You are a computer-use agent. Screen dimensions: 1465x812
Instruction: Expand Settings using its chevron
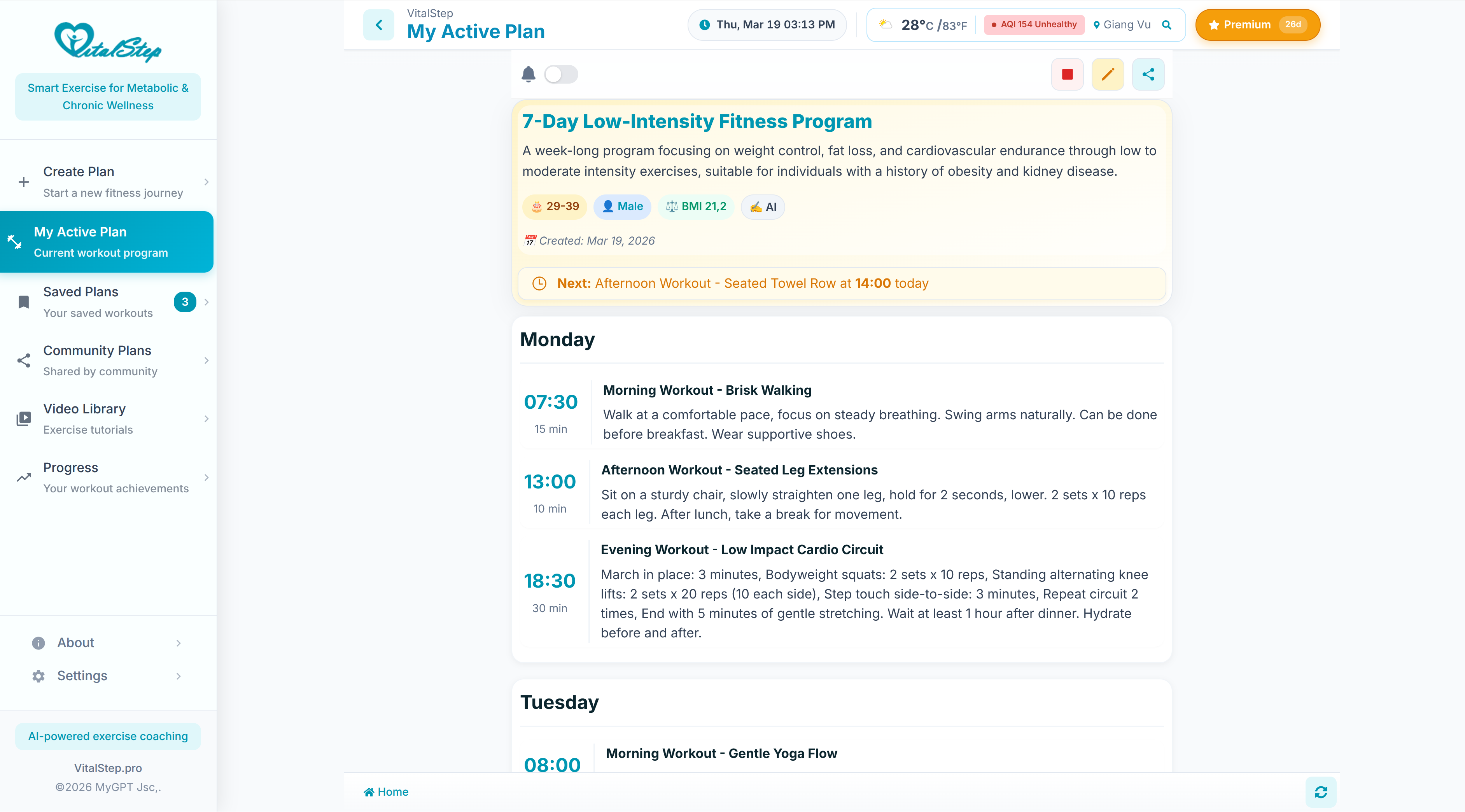(179, 675)
